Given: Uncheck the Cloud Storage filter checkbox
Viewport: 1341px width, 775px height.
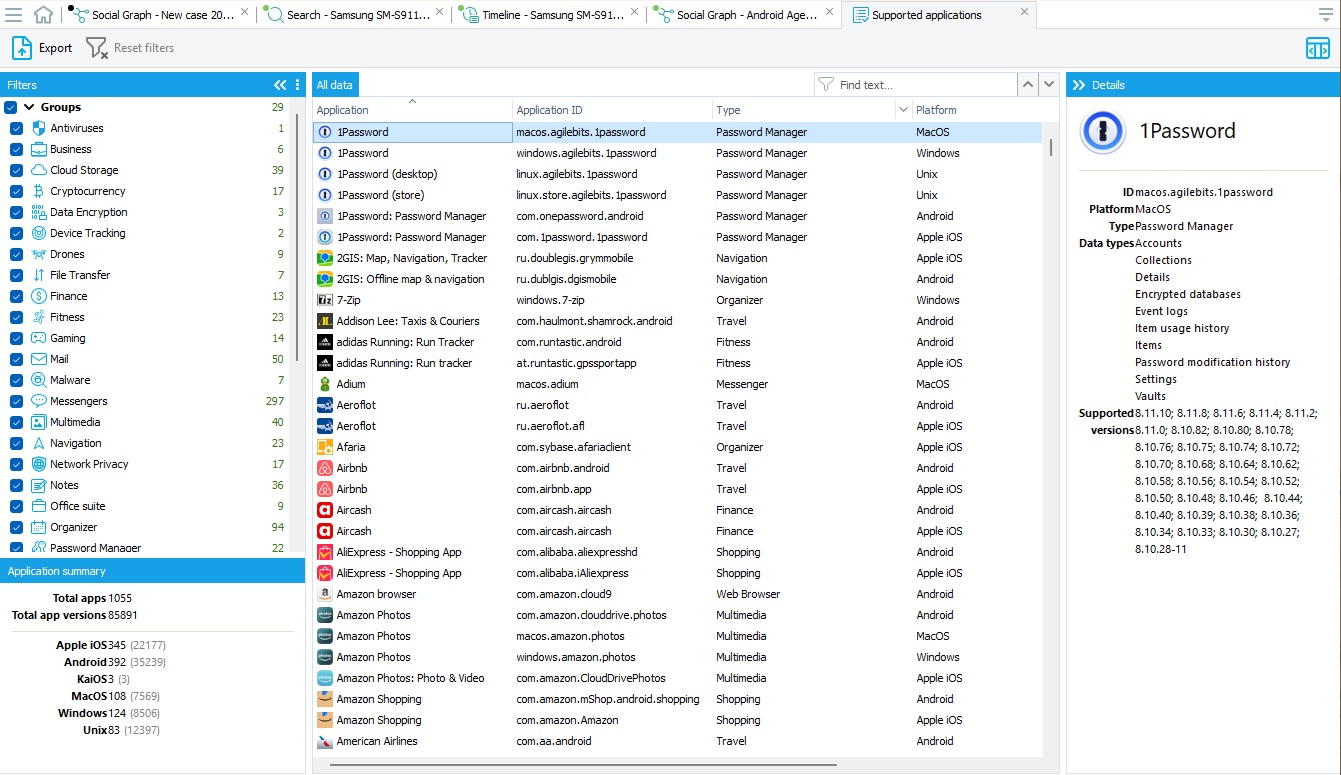Looking at the screenshot, I should pos(16,170).
